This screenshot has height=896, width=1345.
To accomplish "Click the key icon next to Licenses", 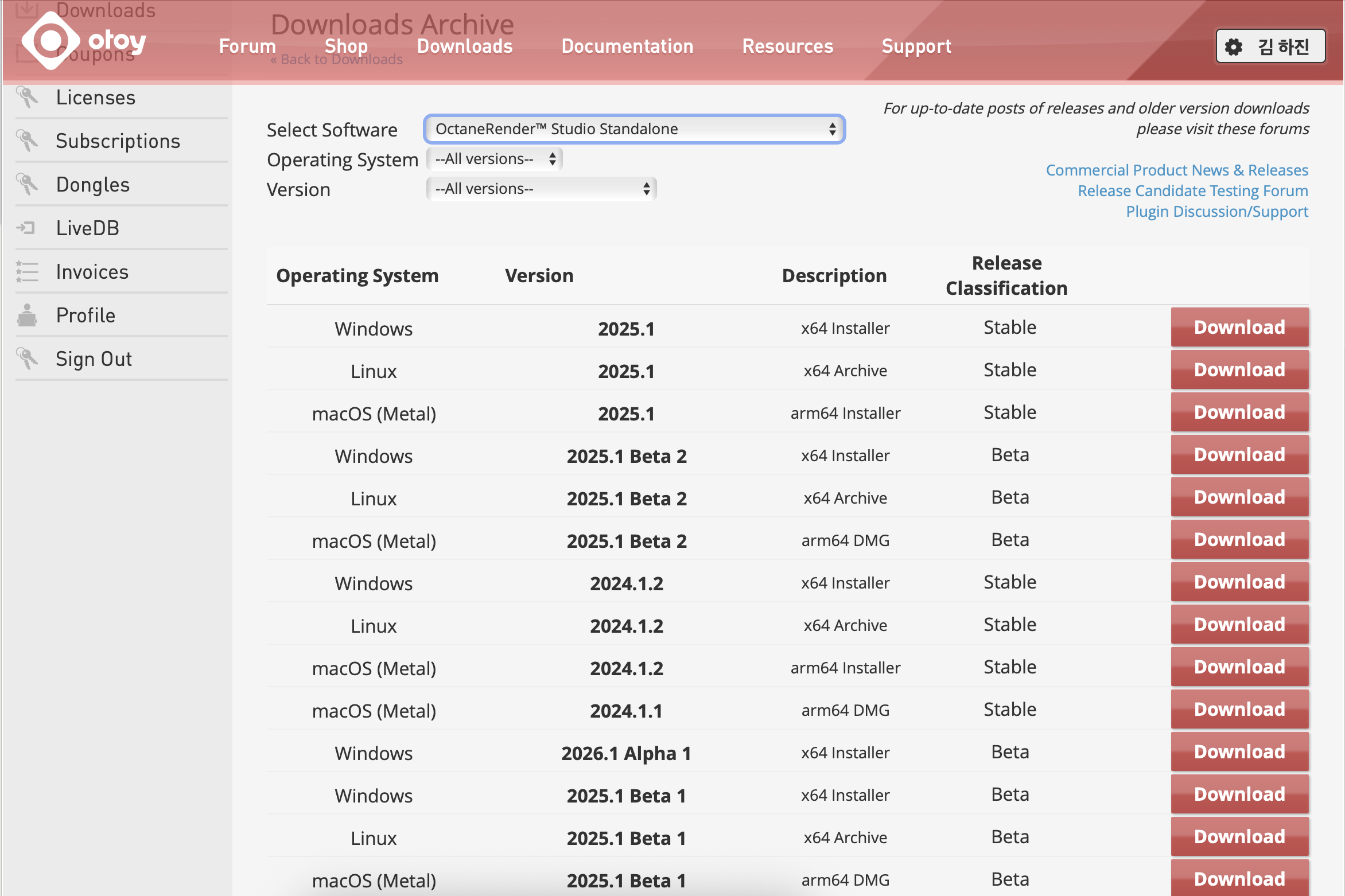I will coord(27,98).
